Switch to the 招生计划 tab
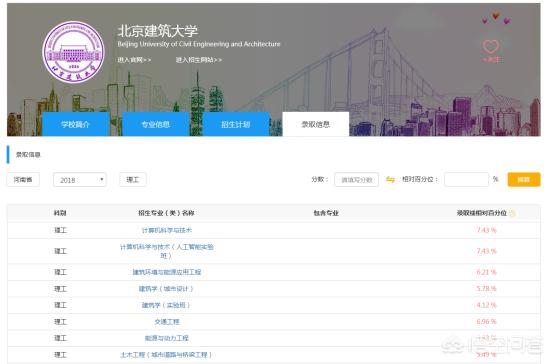The width and height of the screenshot is (554, 364). (236, 124)
